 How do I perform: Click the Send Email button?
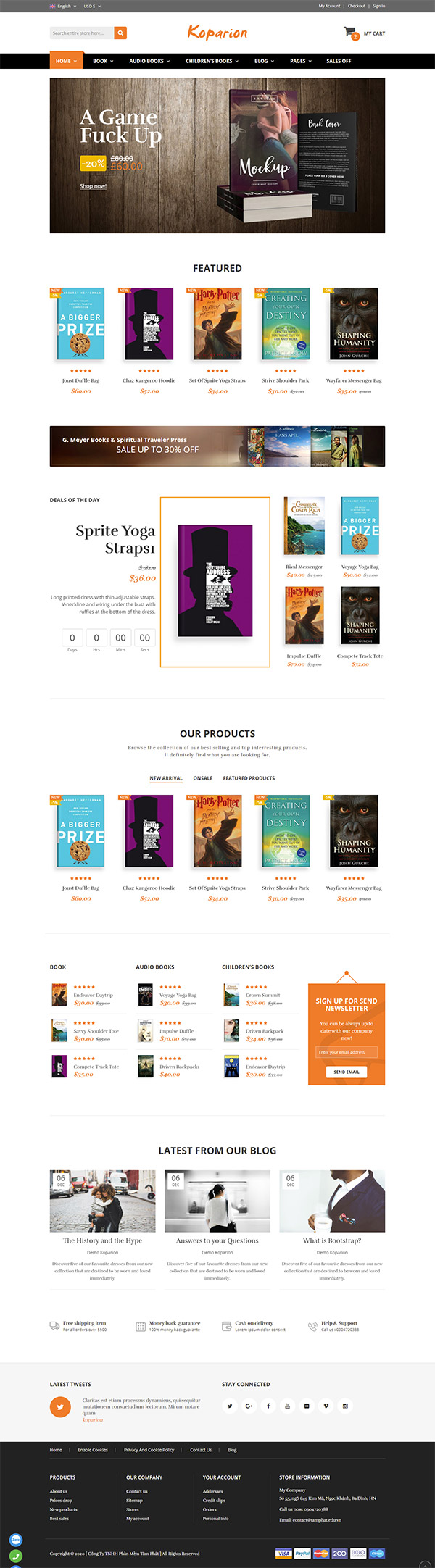(347, 1072)
